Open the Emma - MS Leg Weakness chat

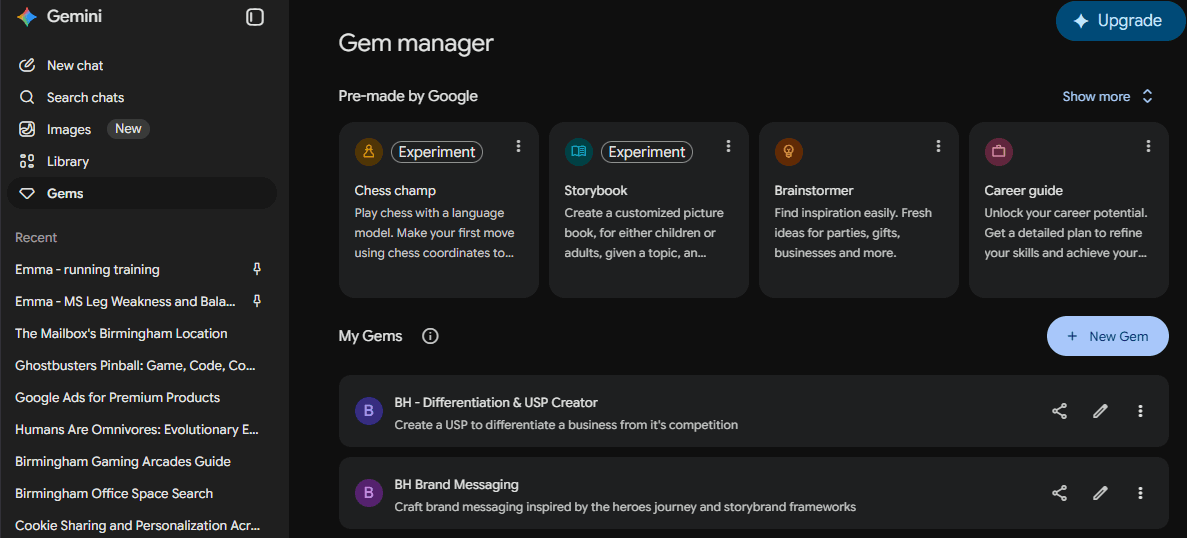(x=126, y=301)
